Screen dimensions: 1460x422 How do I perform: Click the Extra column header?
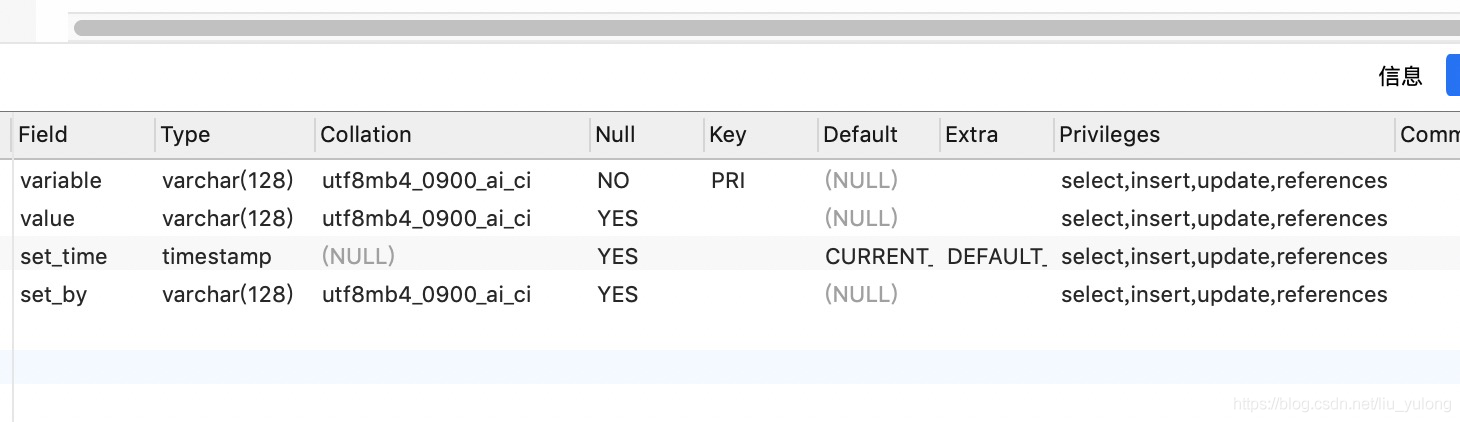971,135
